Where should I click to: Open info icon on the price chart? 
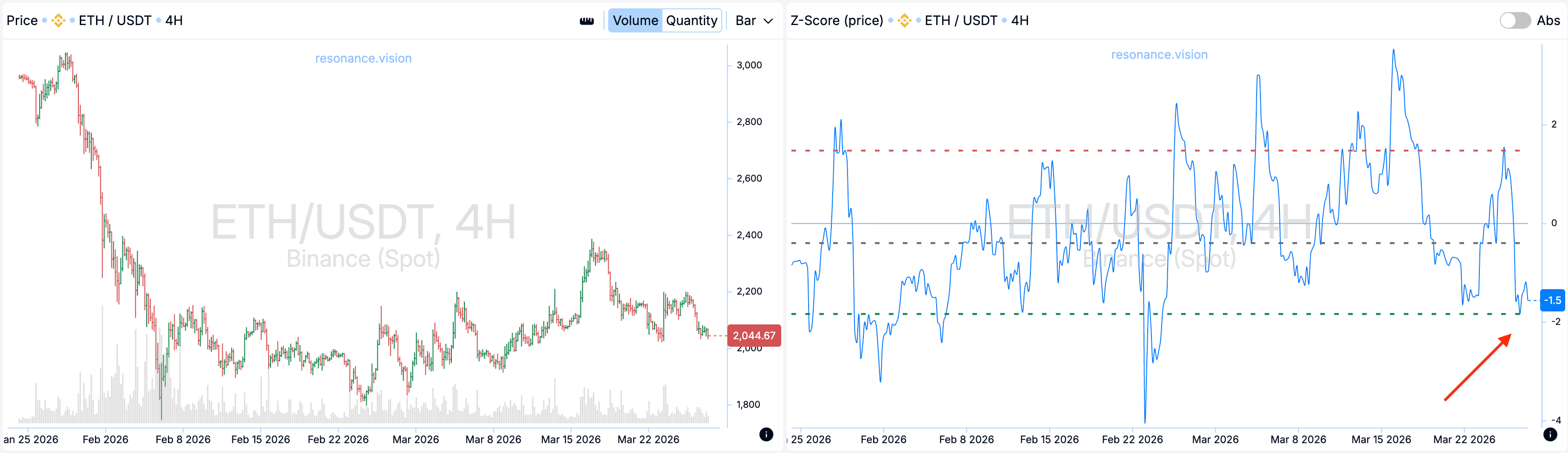coord(766,434)
